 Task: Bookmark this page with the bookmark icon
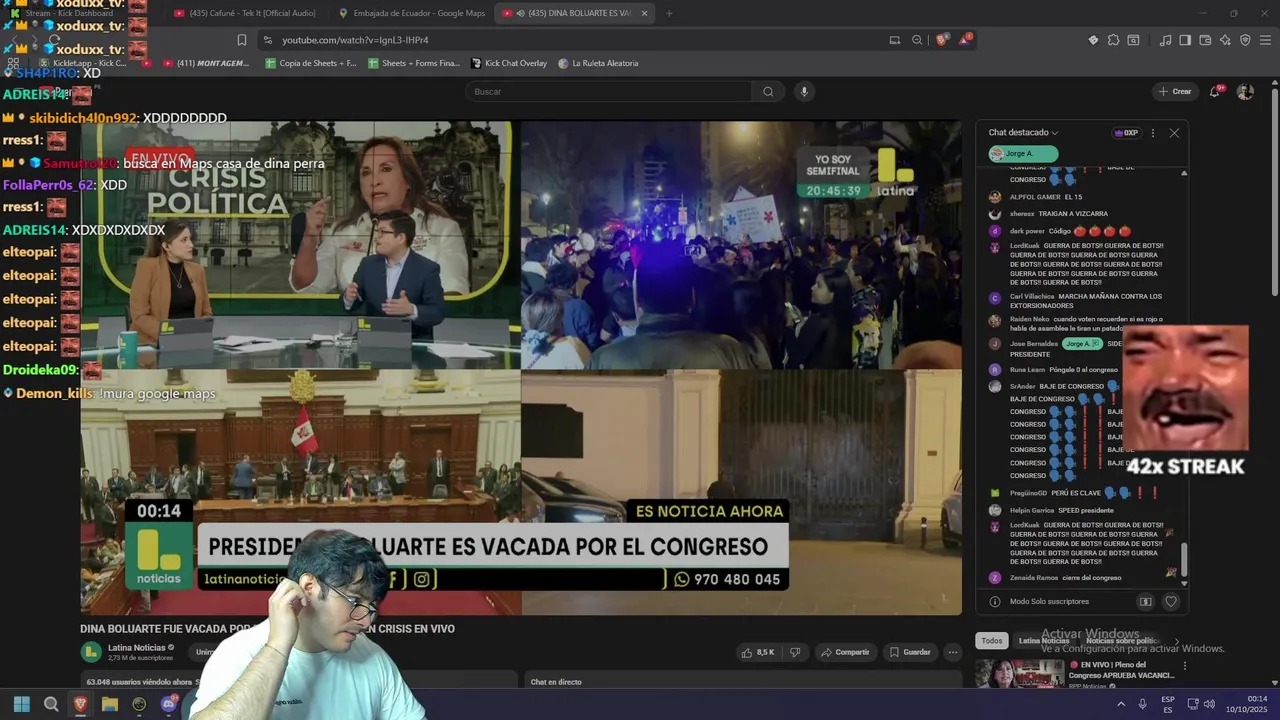(242, 40)
